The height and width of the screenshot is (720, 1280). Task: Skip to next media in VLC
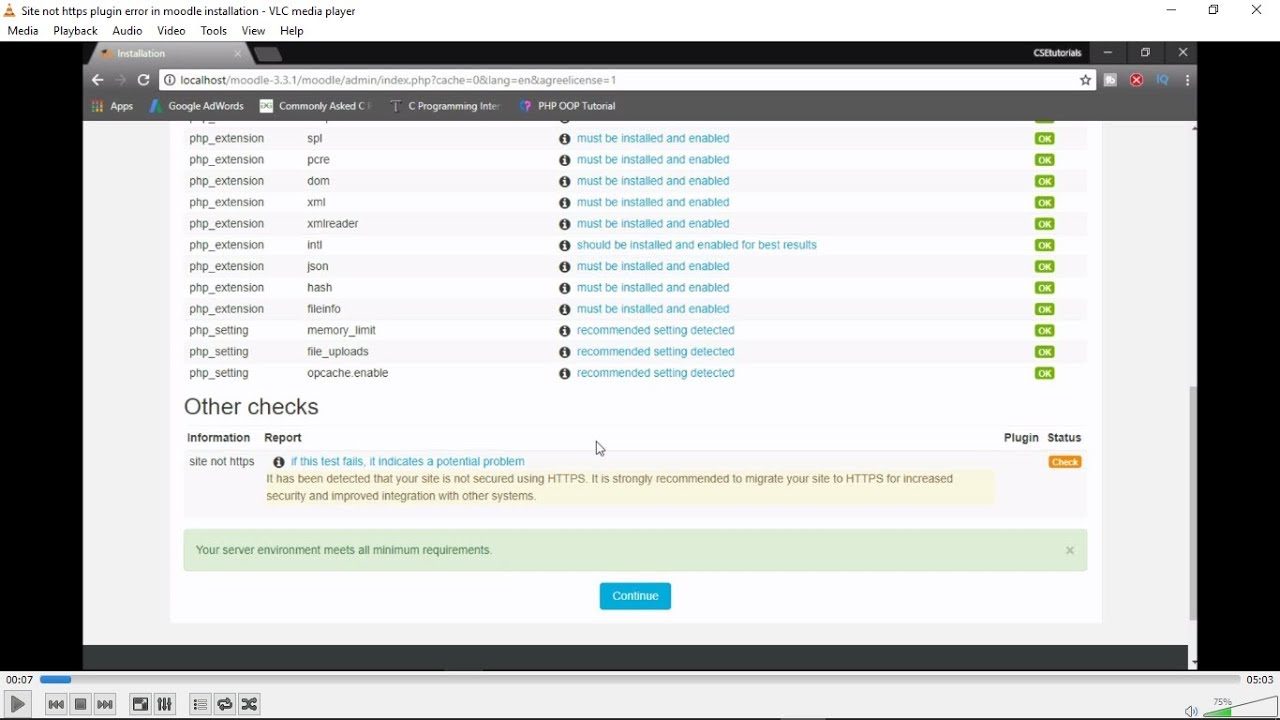106,705
